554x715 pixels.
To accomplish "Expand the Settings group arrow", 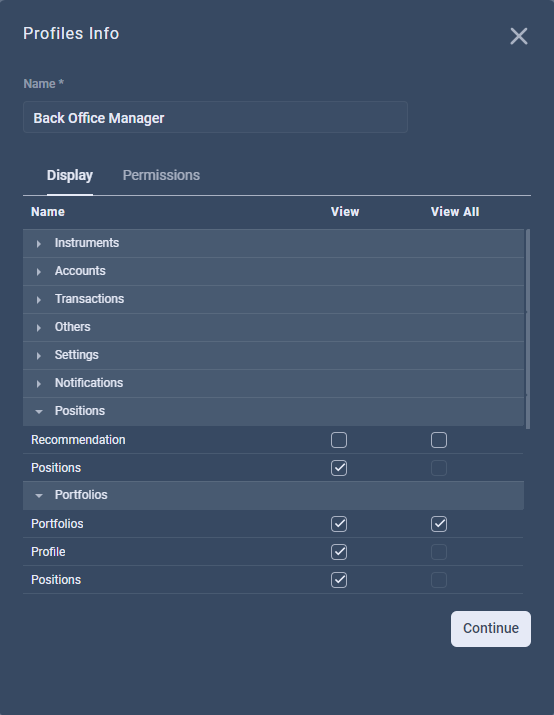I will 39,356.
